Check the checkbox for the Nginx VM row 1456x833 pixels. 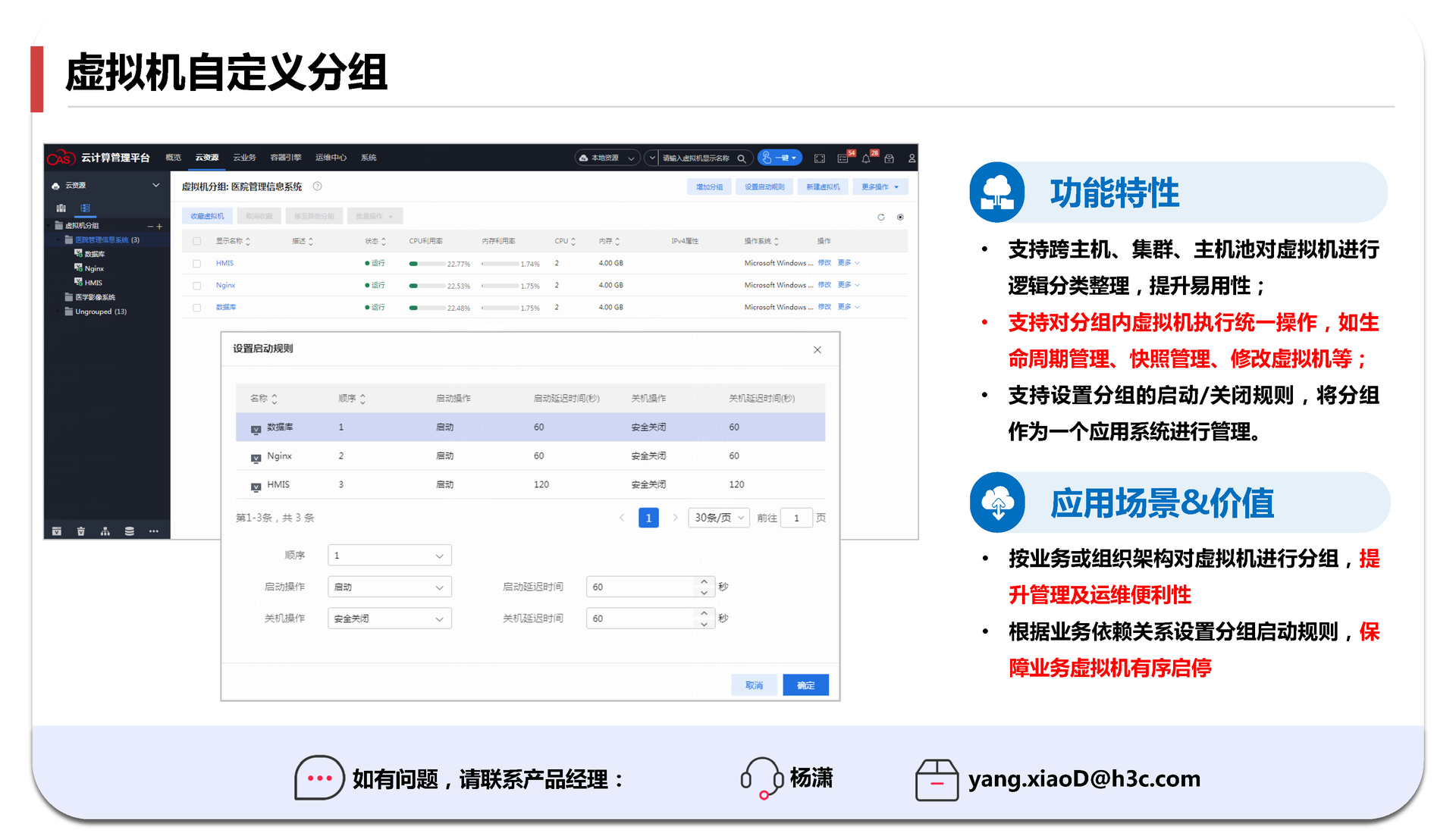pyautogui.click(x=197, y=286)
